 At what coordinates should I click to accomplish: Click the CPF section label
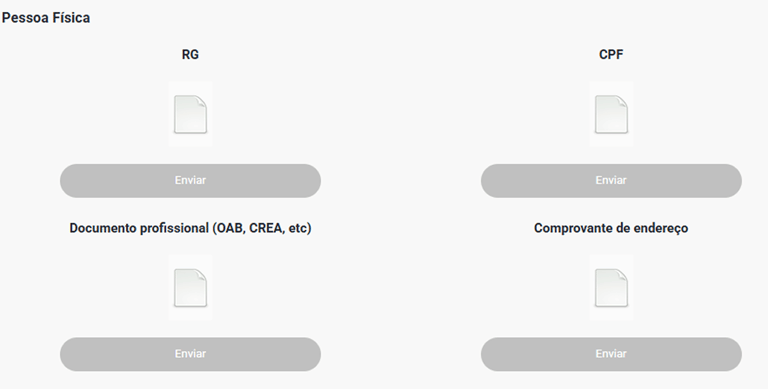point(611,54)
